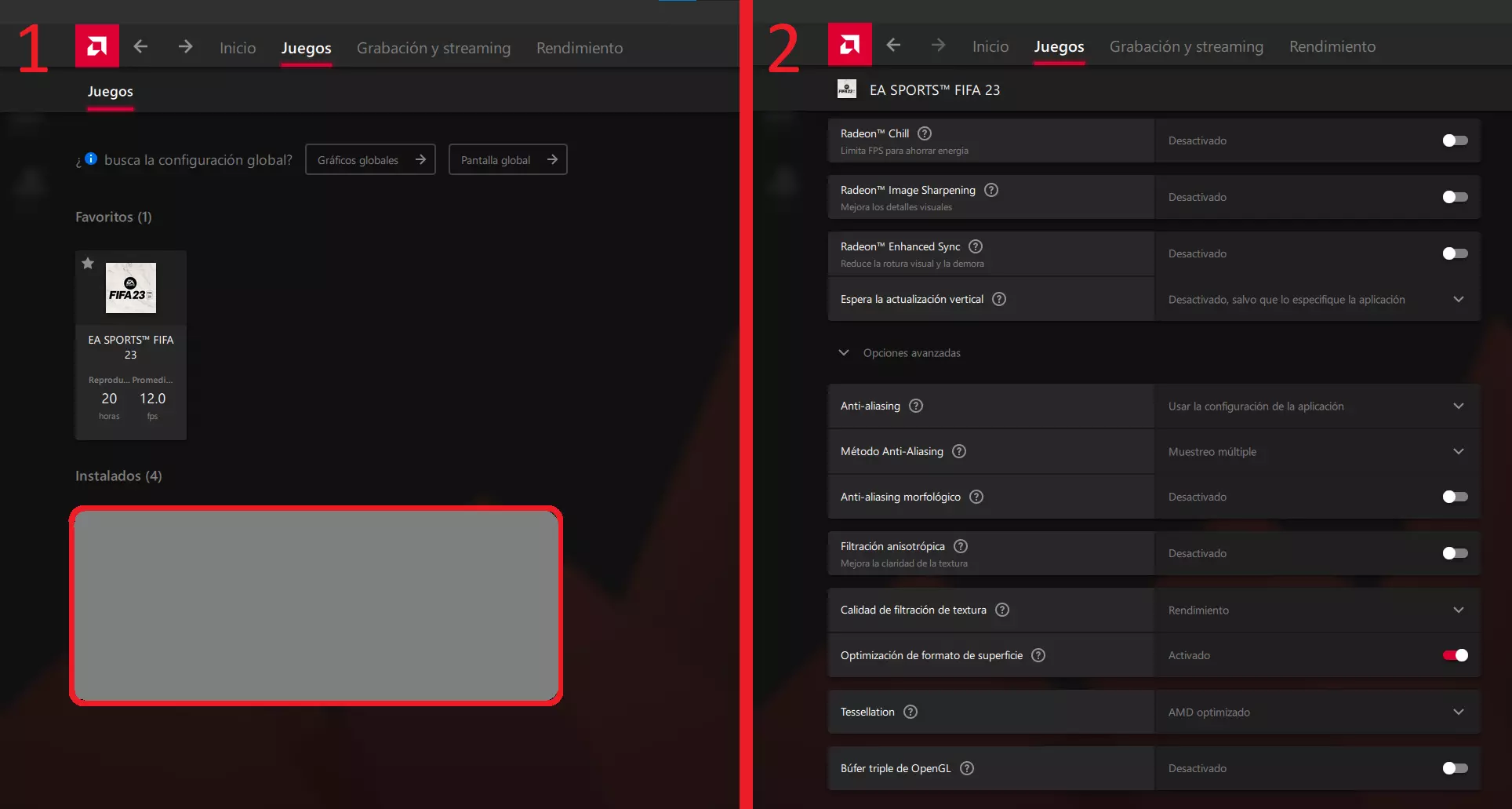Screen dimensions: 1512x809
Task: Open Rendimiento on the FIFA 23 settings screen
Action: [1332, 46]
